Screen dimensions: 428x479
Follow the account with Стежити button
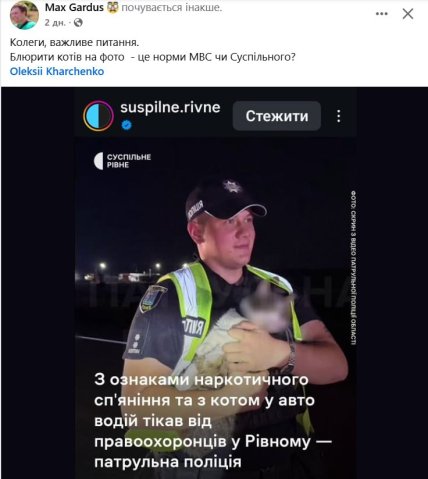[x=277, y=116]
